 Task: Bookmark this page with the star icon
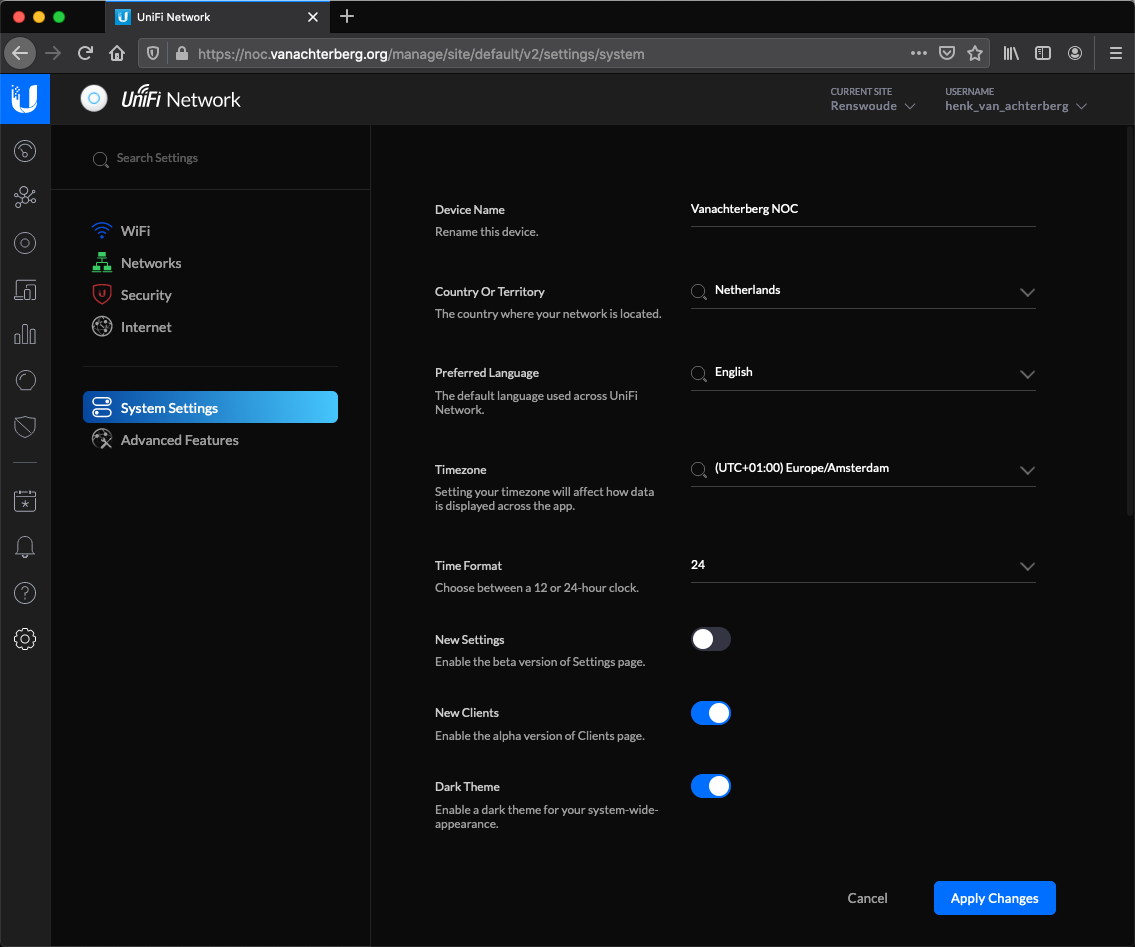975,54
